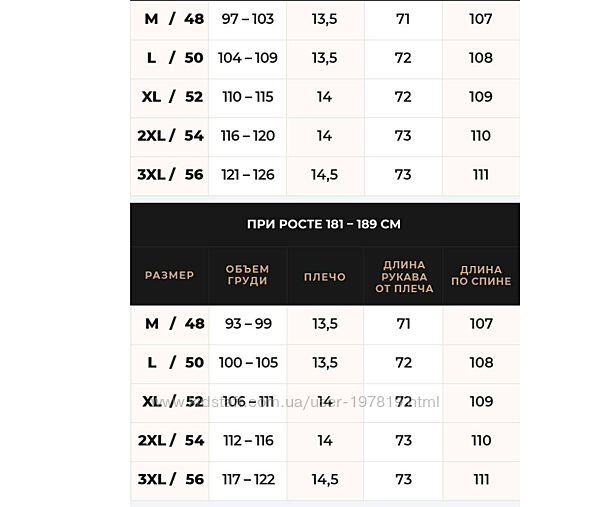The image size is (600, 507).
Task: Click the 110 – 115 chest value
Action: 247,97
